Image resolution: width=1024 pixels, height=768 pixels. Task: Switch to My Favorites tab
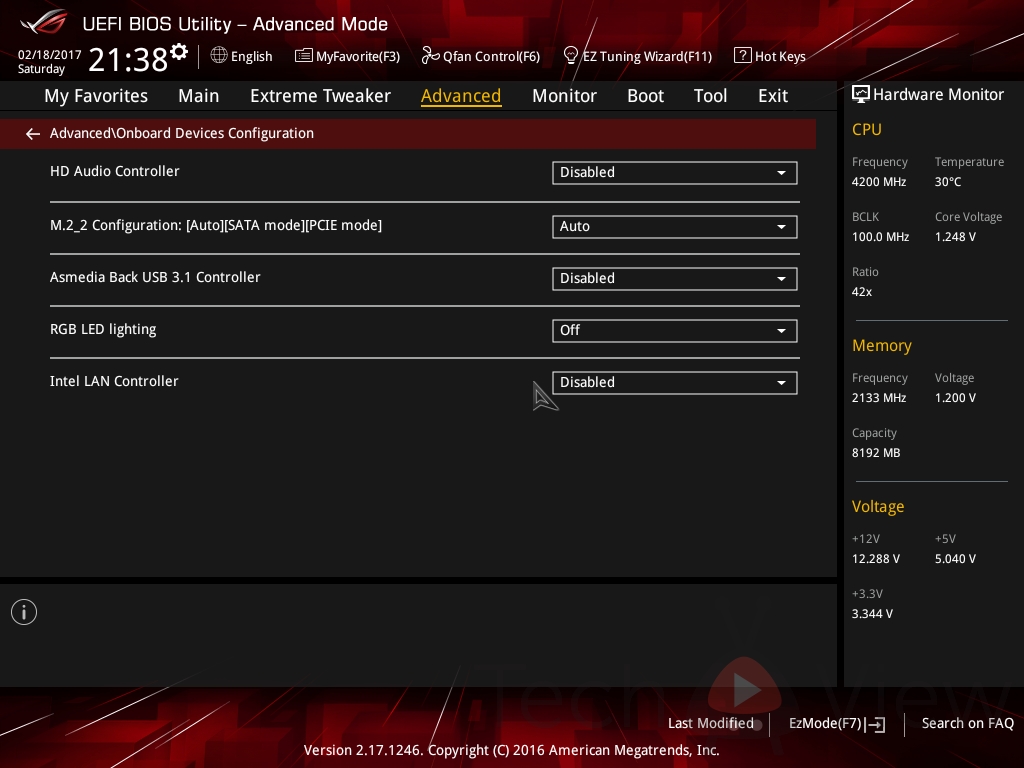(x=96, y=96)
